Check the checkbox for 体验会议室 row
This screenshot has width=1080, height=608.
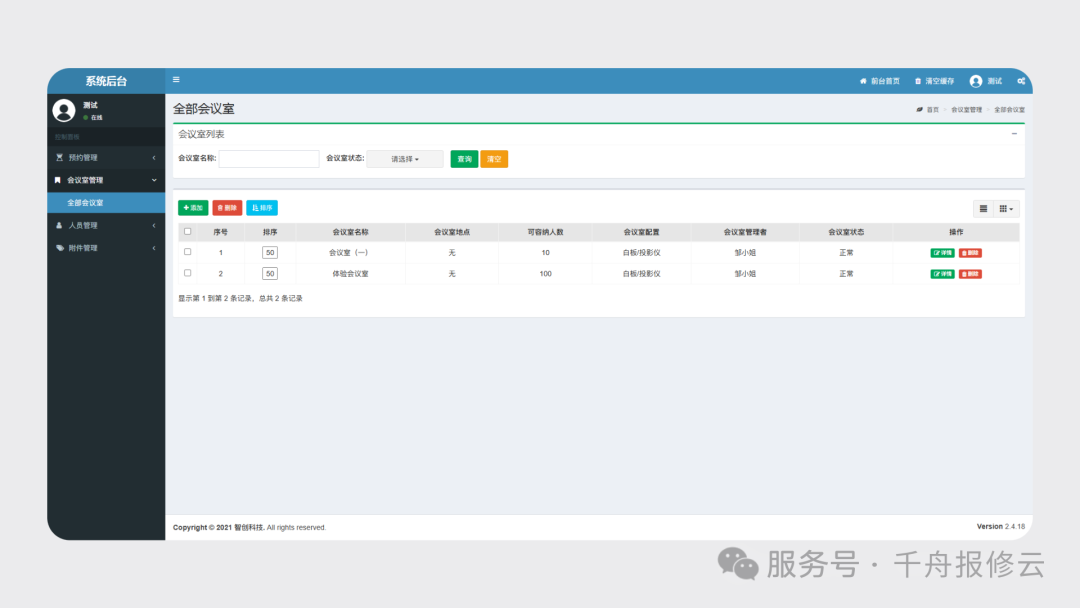click(x=186, y=273)
